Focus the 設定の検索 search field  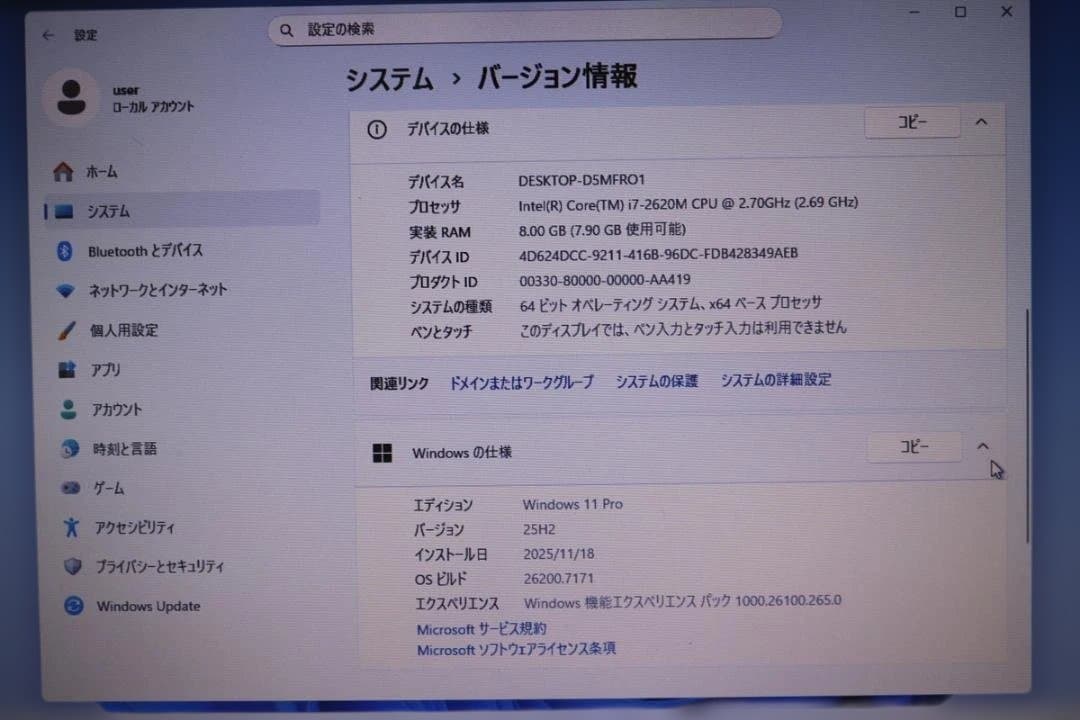click(525, 29)
